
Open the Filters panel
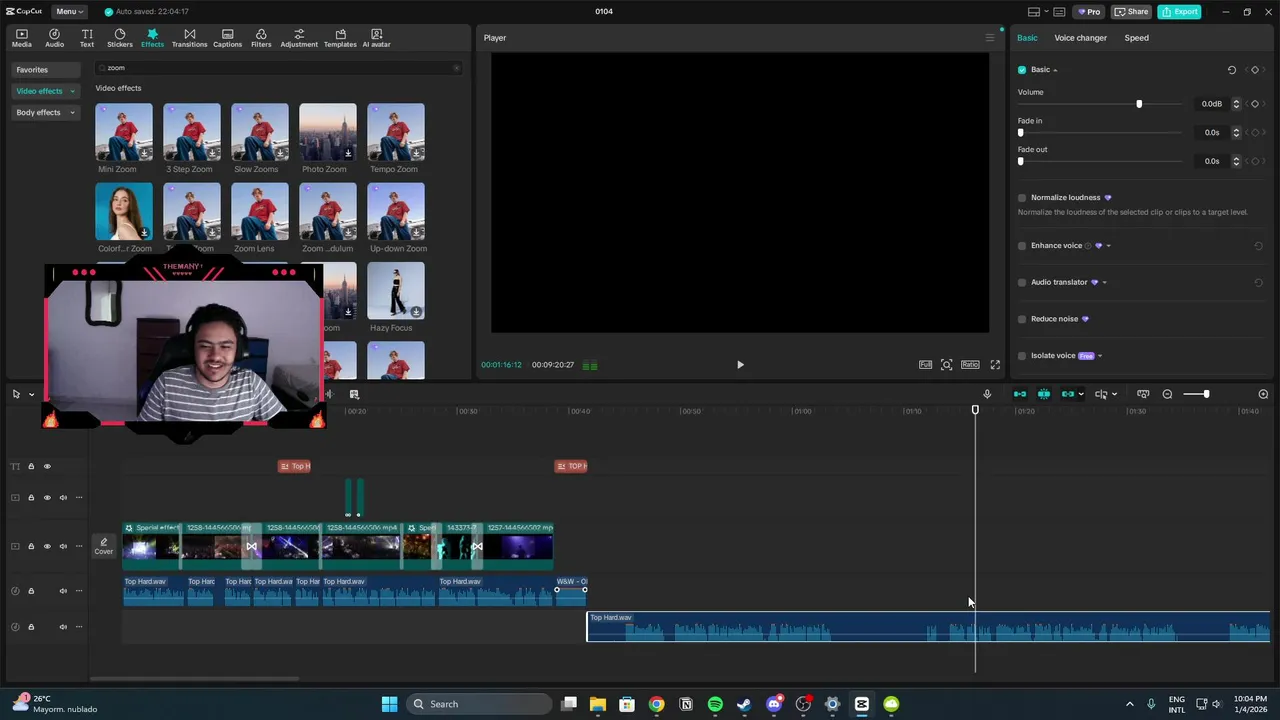coord(261,38)
